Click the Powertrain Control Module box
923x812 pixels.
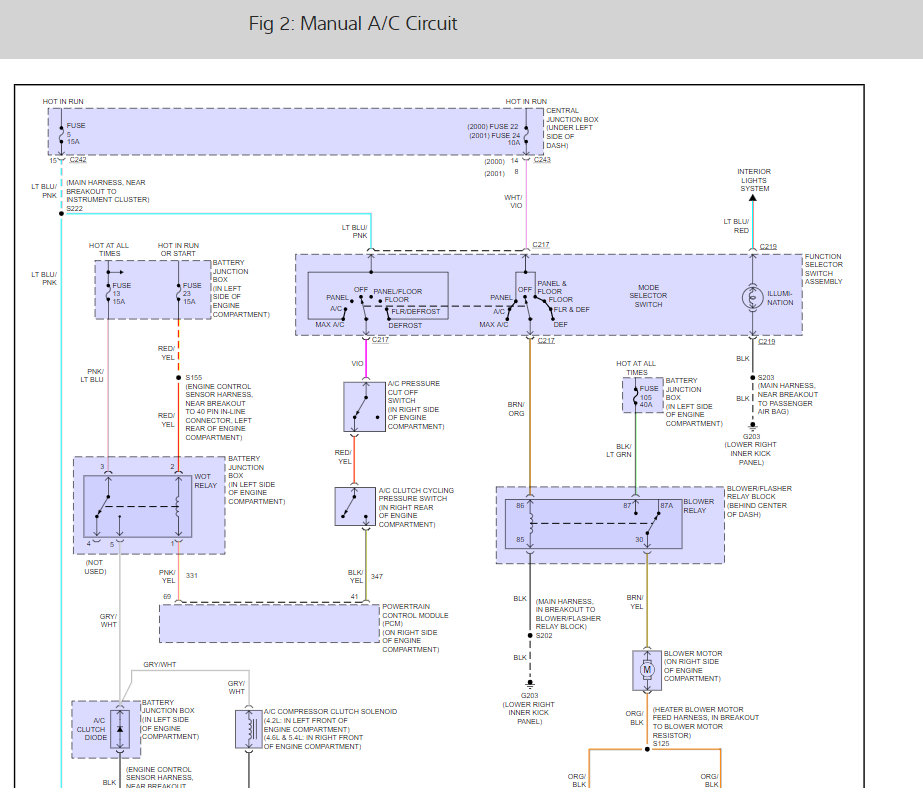click(268, 623)
